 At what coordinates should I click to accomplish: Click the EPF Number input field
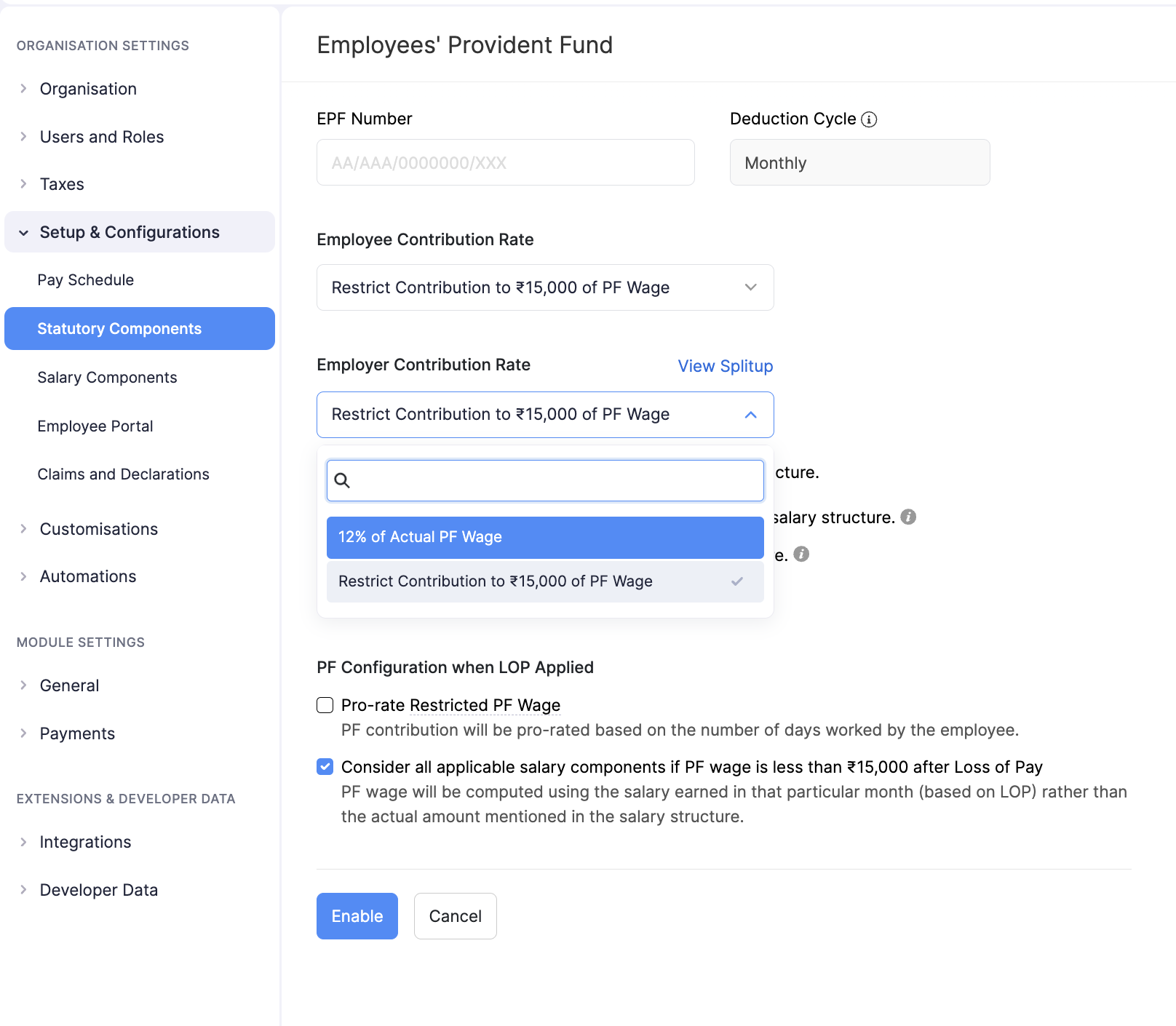(x=505, y=162)
